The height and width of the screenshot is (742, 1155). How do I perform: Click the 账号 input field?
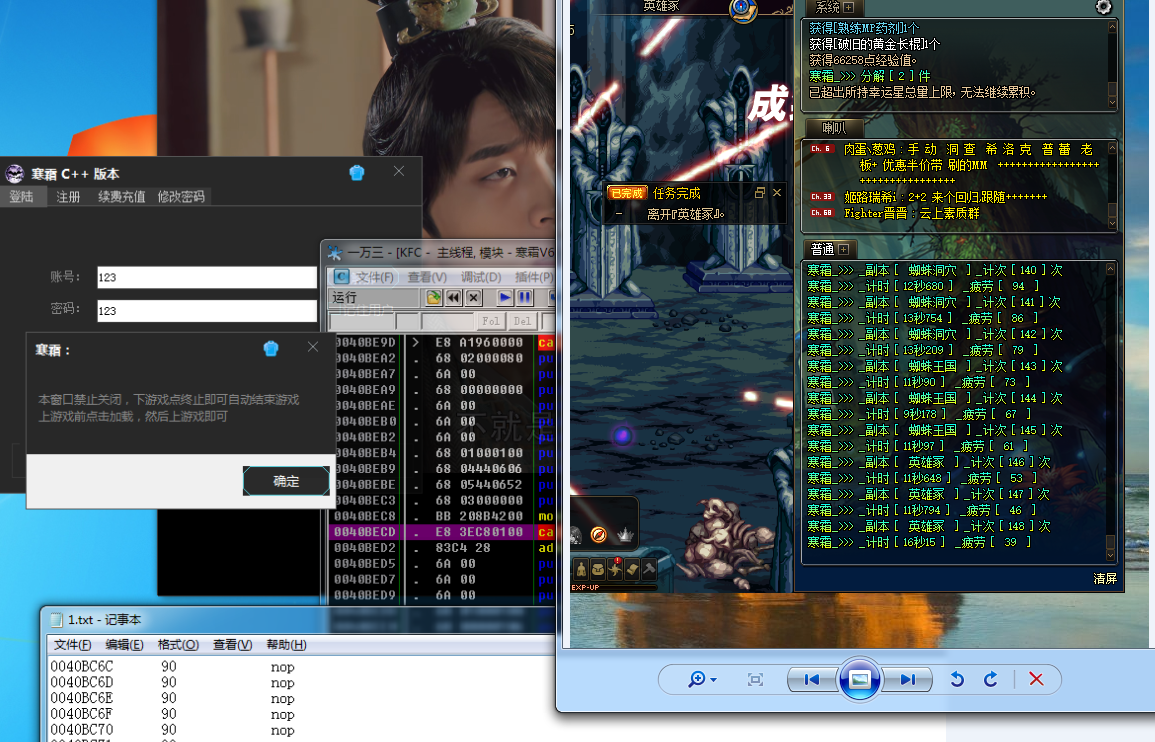click(207, 277)
